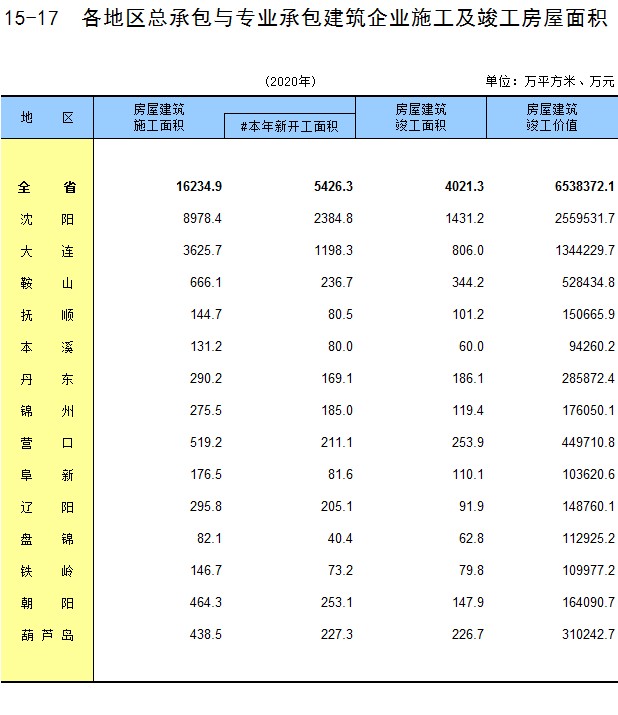Image resolution: width=618 pixels, height=715 pixels.
Task: Select the 本溪 value 131.2
Action: [206, 347]
